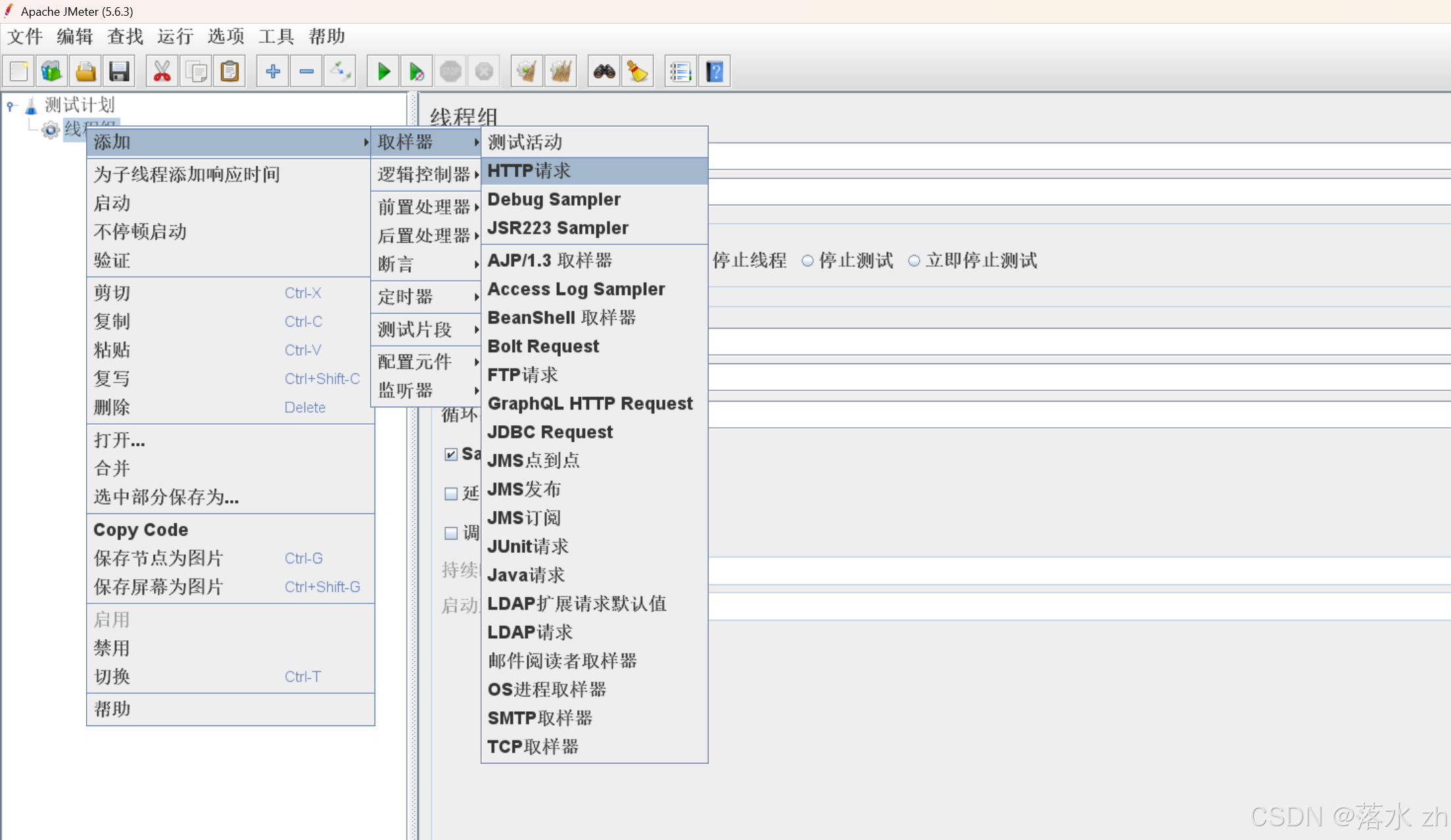
Task: Click 禁用 in context menu
Action: tap(231, 648)
